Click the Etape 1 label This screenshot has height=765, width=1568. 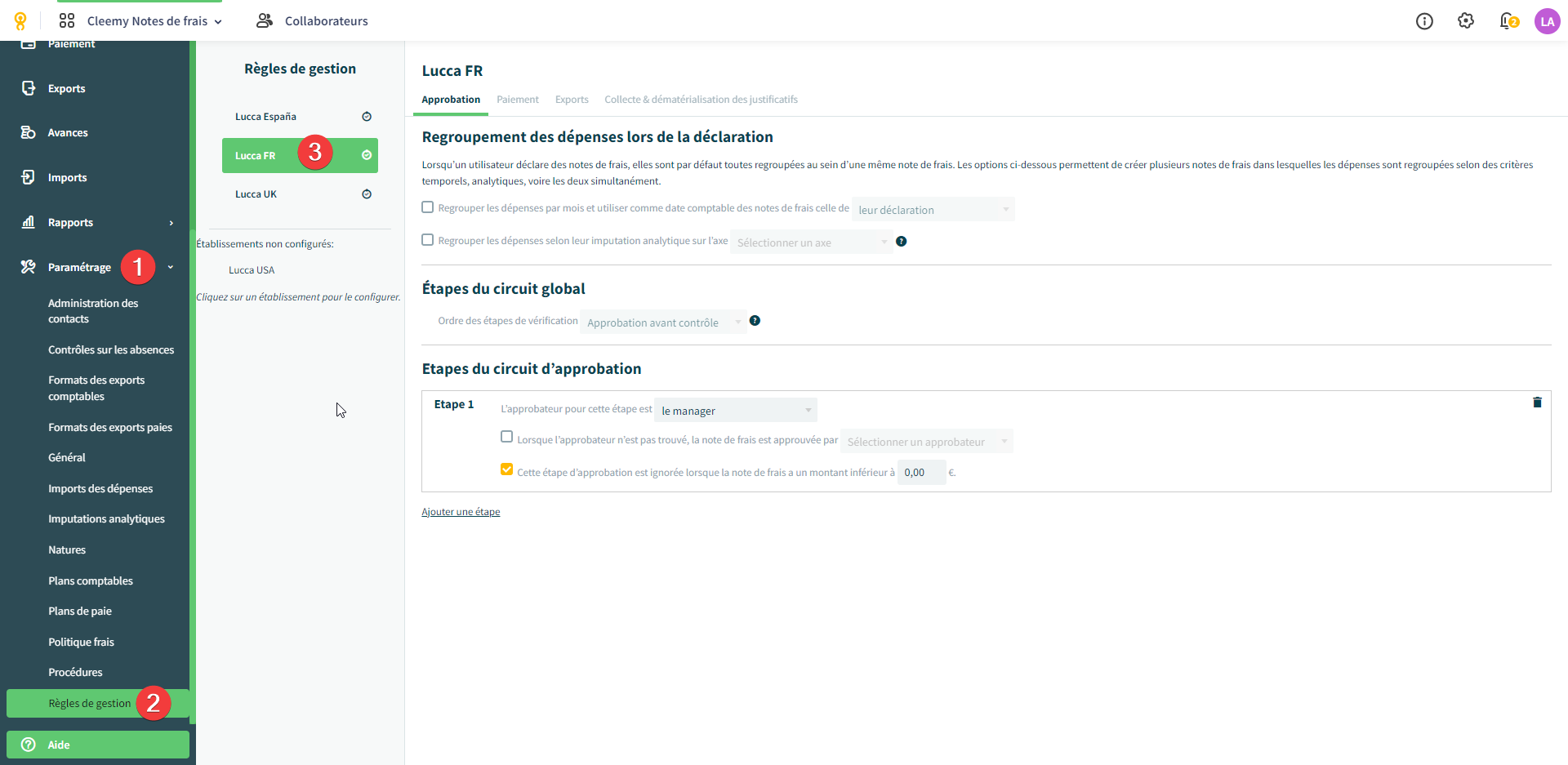coord(454,404)
